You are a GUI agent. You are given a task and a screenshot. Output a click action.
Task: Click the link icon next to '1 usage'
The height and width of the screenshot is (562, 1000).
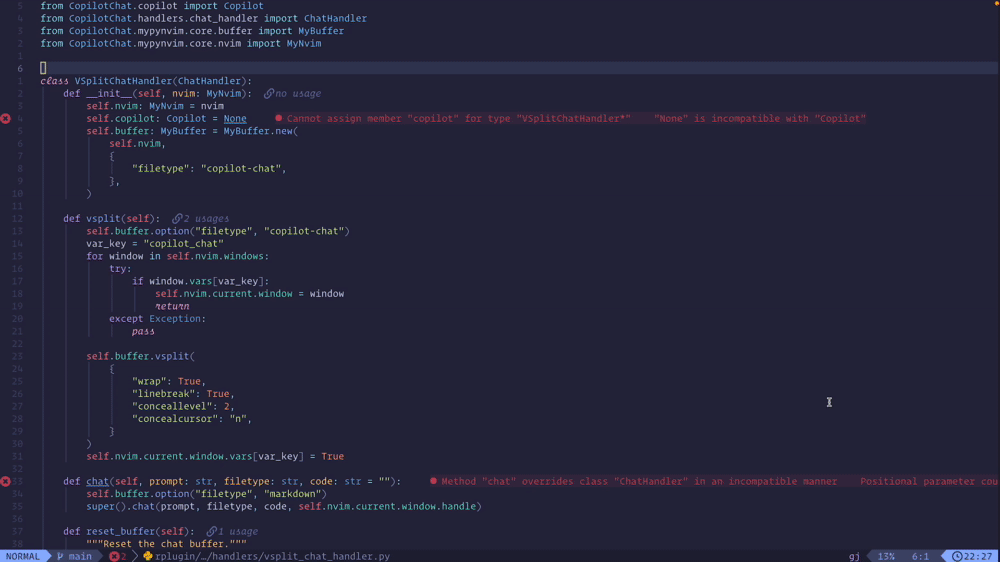(x=212, y=531)
